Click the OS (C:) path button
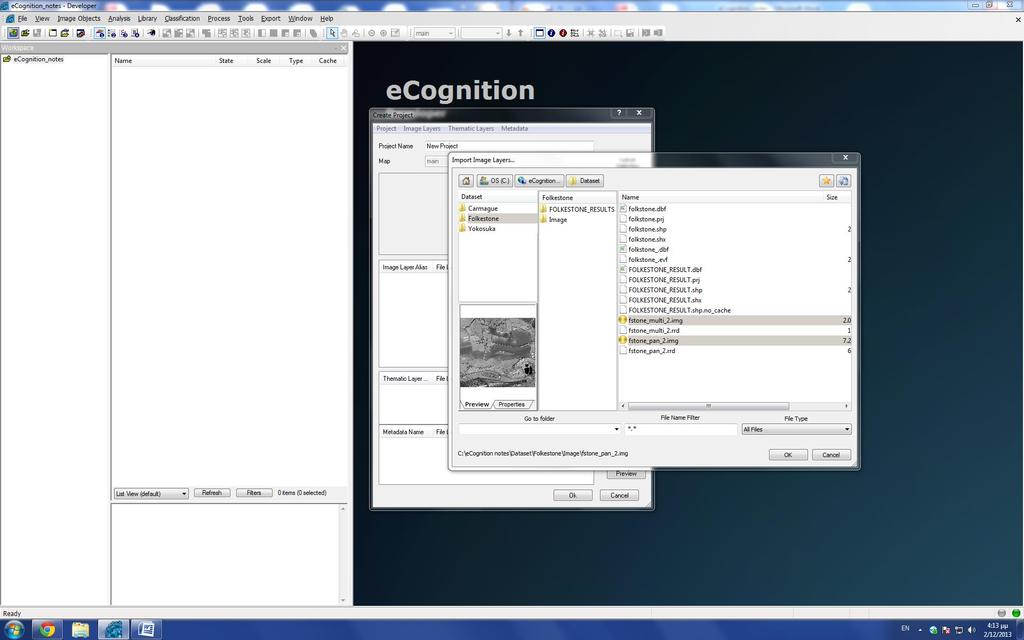This screenshot has height=640, width=1024. (494, 181)
